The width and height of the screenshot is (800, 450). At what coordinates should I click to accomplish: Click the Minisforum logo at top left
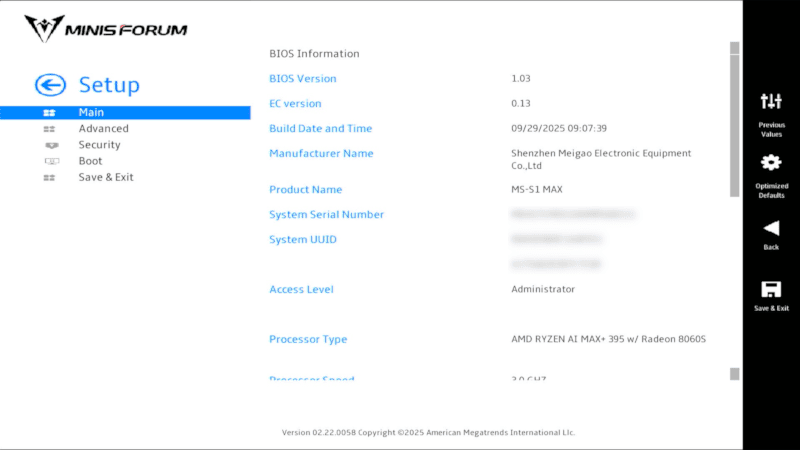107,28
